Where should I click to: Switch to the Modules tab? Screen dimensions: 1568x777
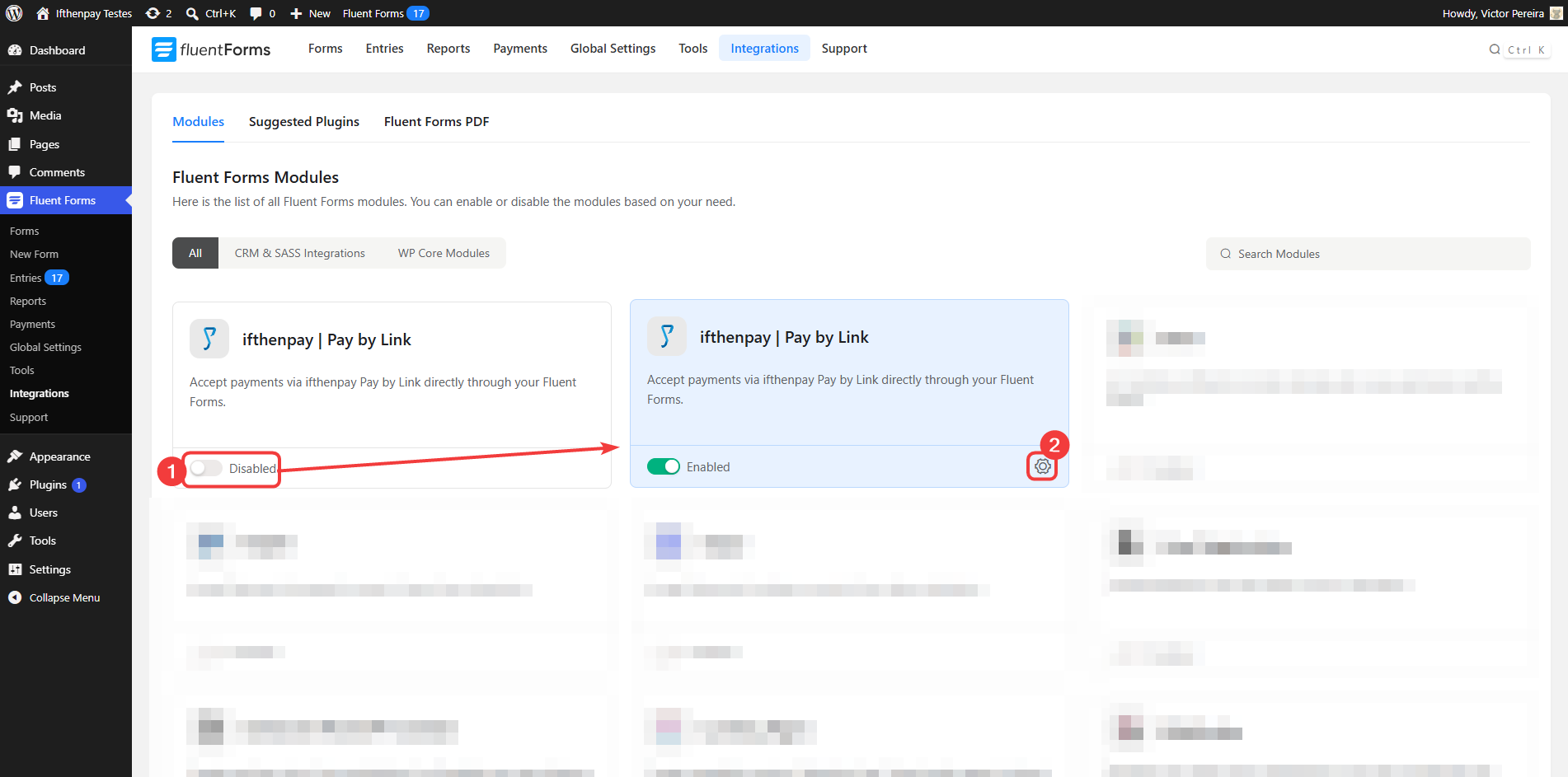[x=198, y=121]
